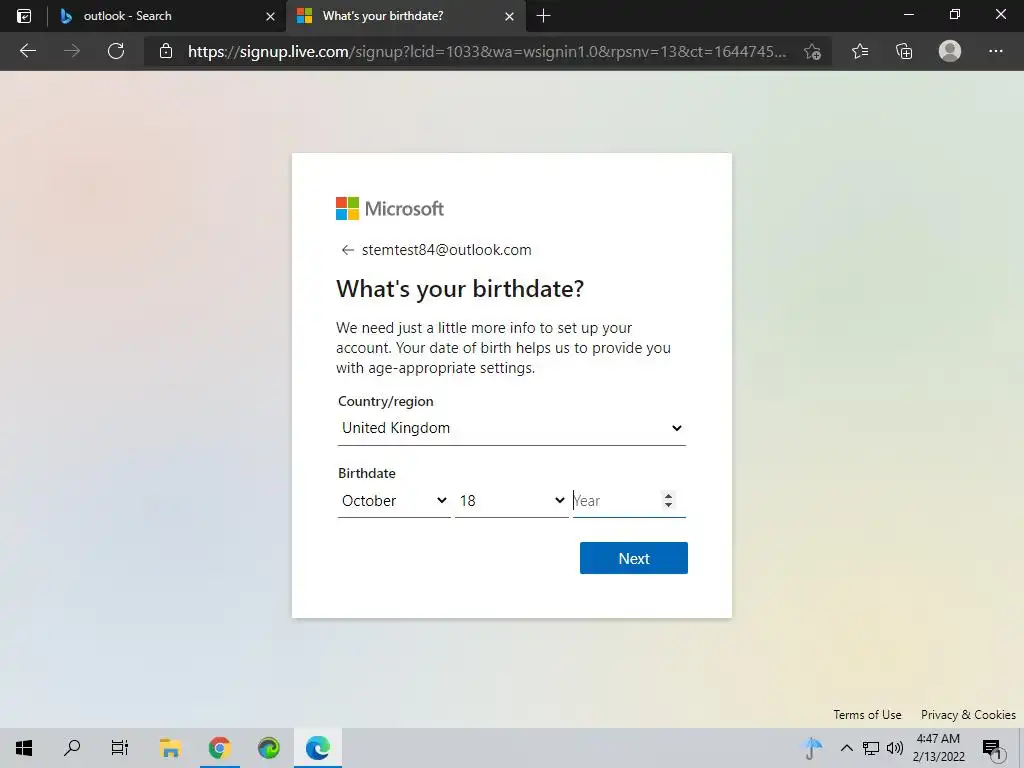Close the outlook - Search tab

click(x=270, y=16)
